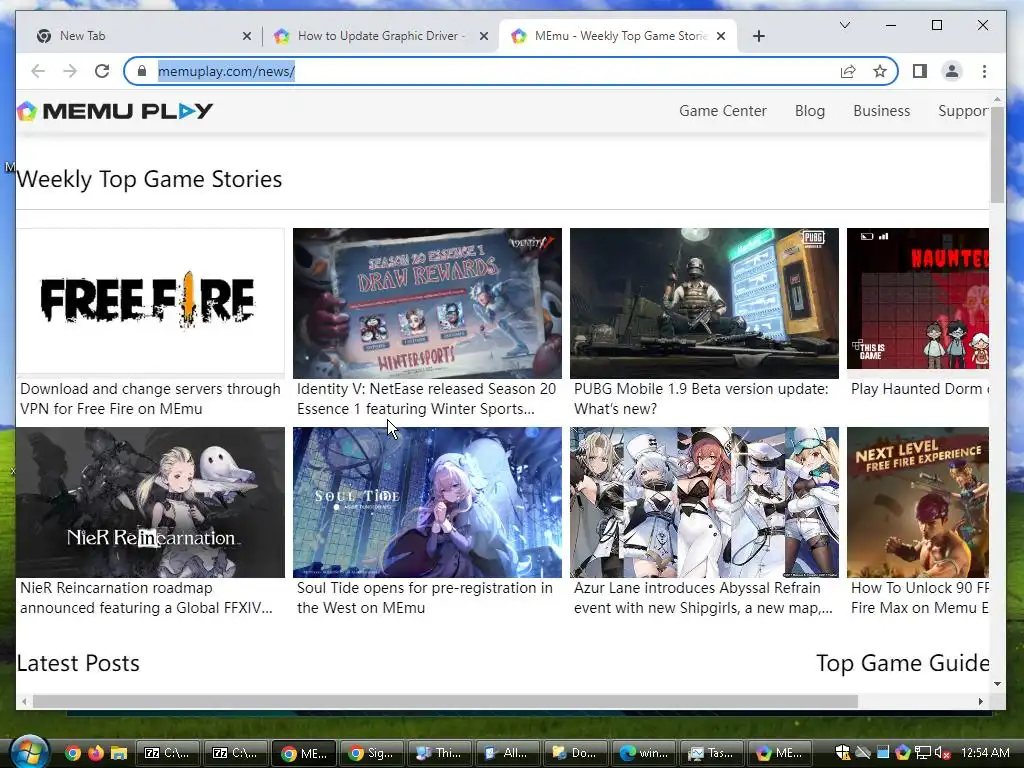The height and width of the screenshot is (768, 1024).
Task: Open the Business menu item
Action: [x=881, y=111]
